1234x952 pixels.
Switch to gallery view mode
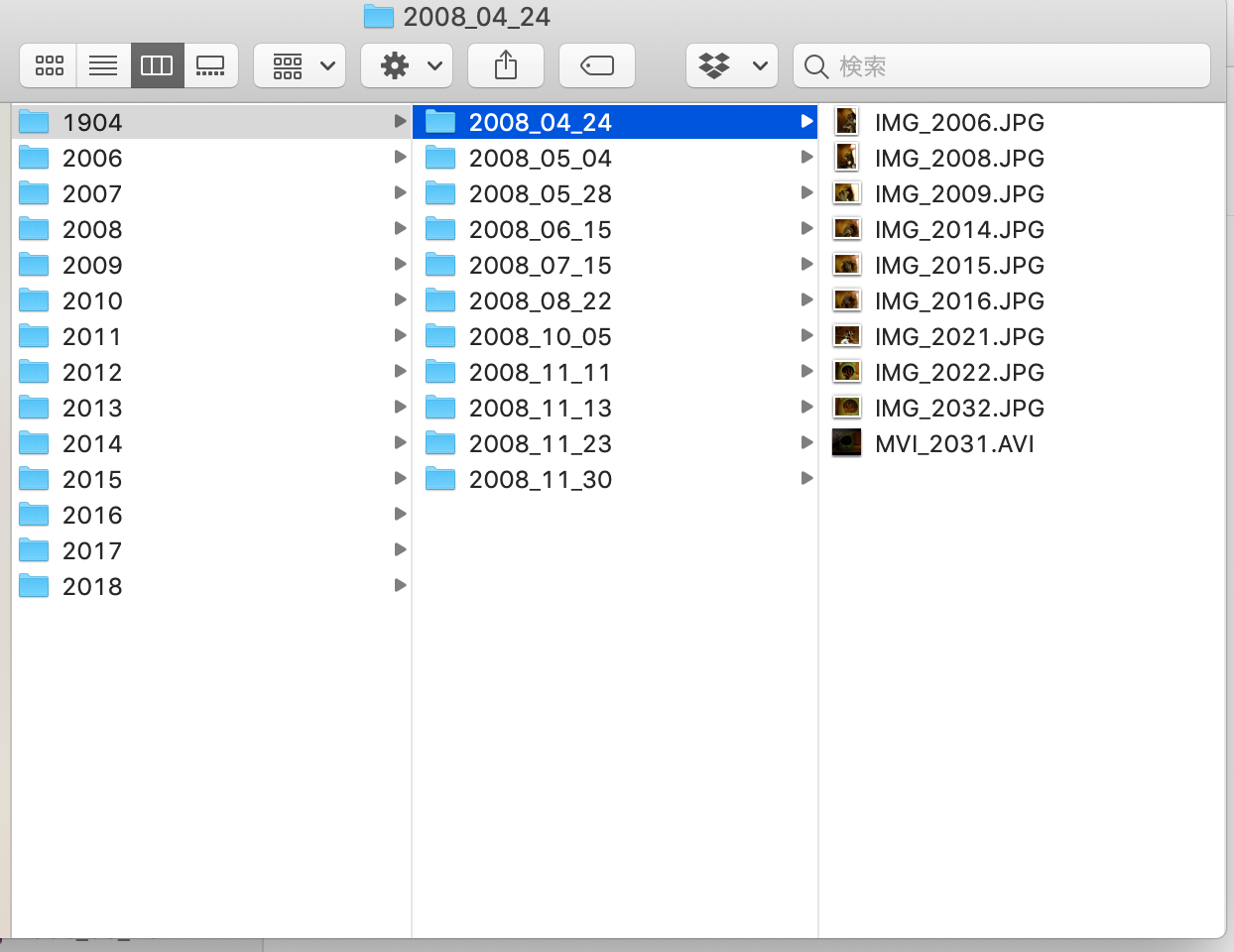point(210,66)
